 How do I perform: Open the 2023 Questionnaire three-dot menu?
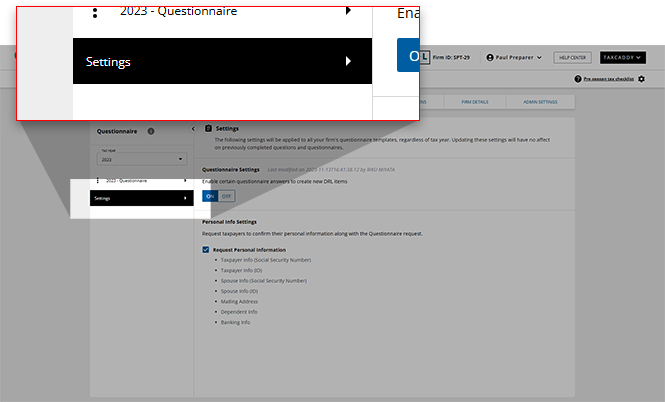tap(97, 181)
